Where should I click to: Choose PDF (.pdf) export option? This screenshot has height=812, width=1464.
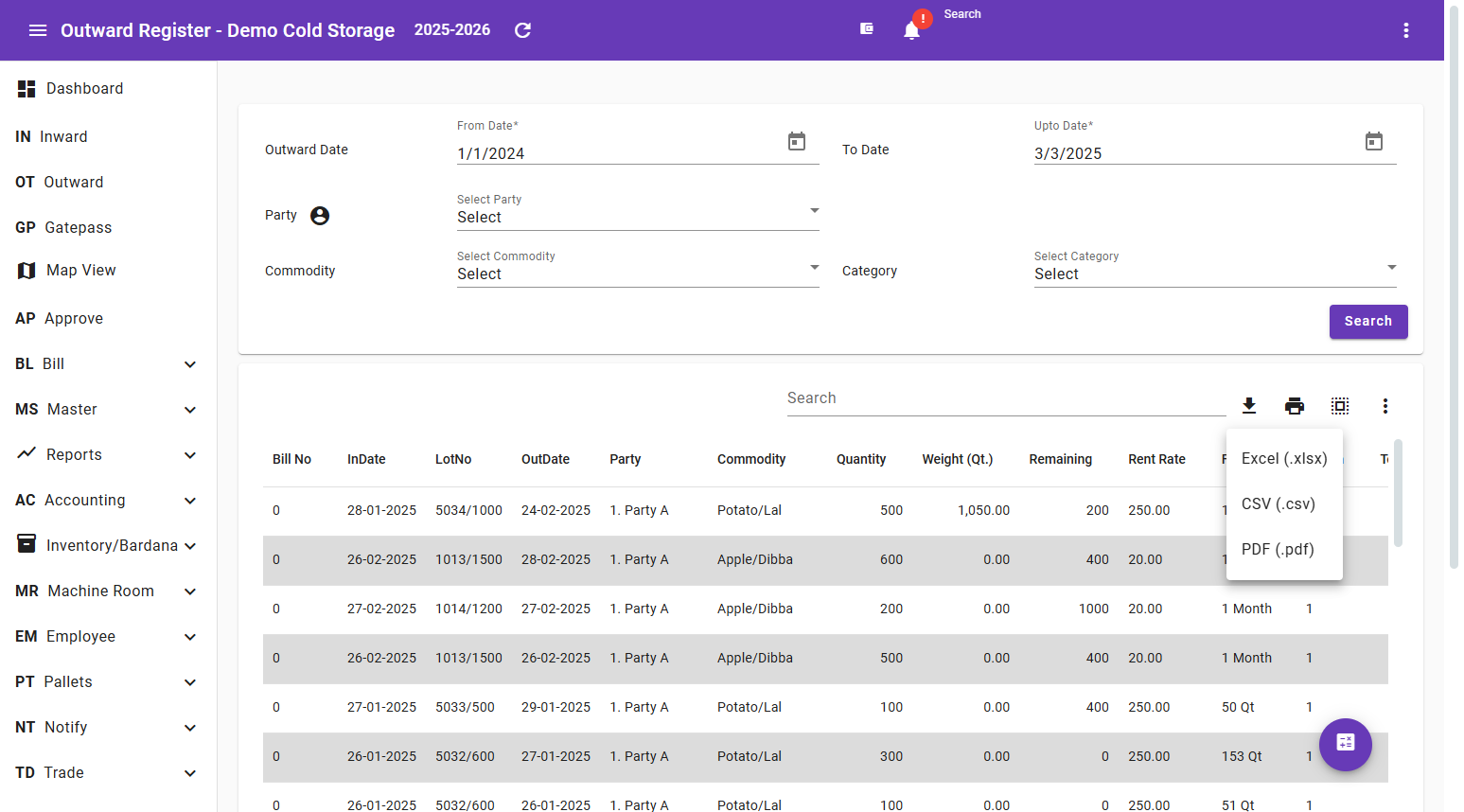(x=1277, y=549)
